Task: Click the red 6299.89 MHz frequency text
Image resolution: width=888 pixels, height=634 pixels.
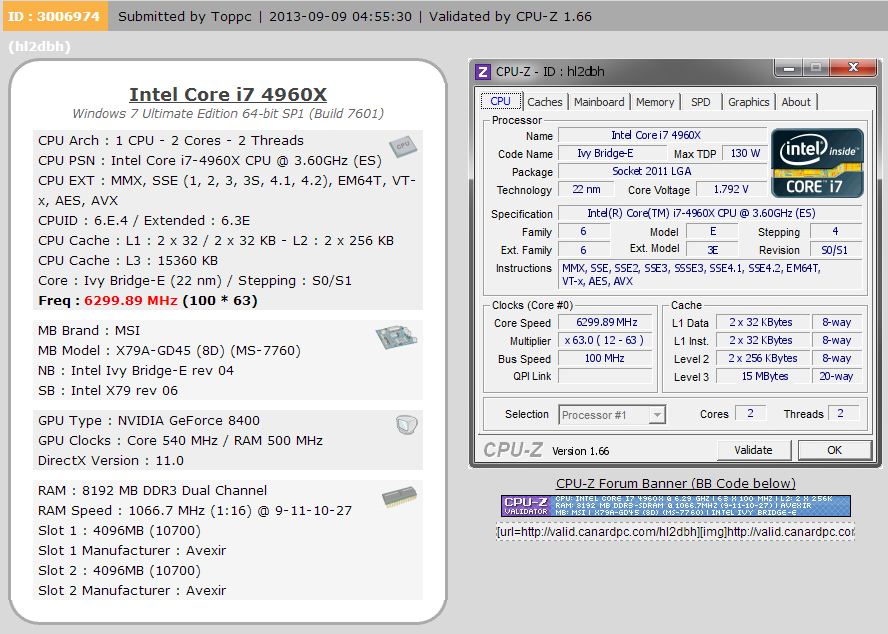Action: tap(131, 301)
